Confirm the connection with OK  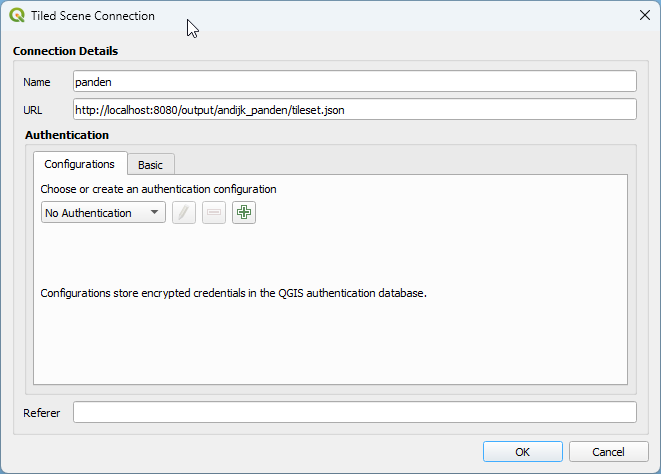click(x=522, y=452)
